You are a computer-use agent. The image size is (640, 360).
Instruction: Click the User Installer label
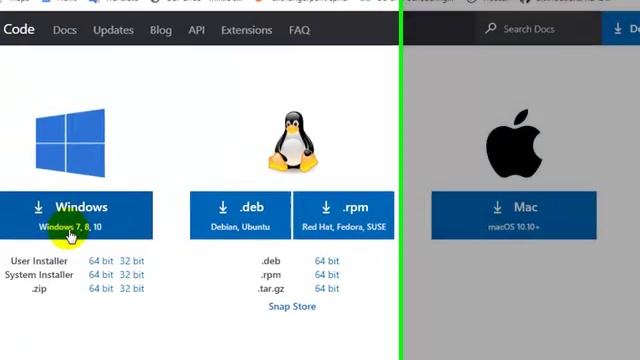(39, 261)
